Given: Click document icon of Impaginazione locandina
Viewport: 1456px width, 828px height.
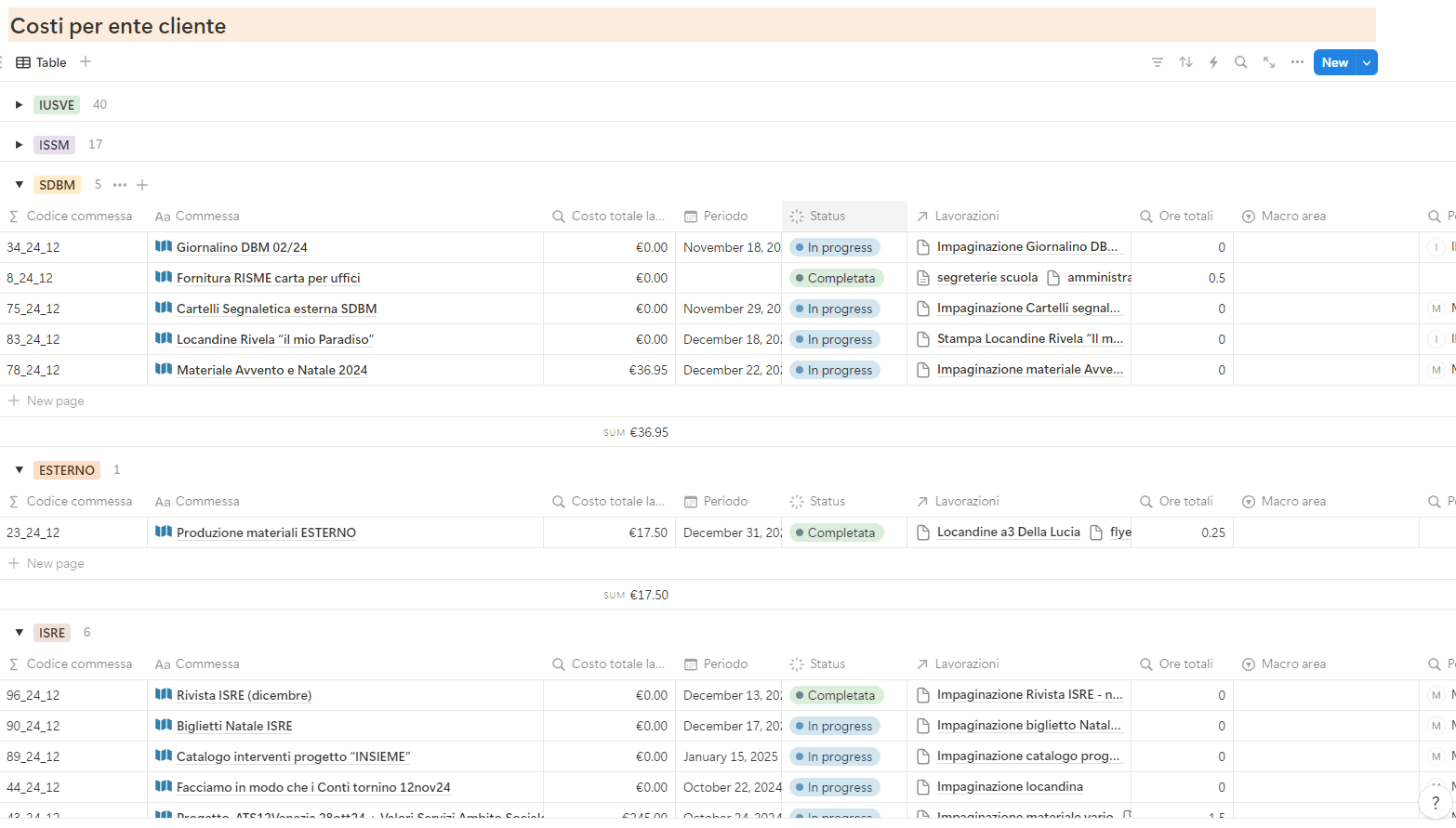Looking at the screenshot, I should click(x=923, y=787).
